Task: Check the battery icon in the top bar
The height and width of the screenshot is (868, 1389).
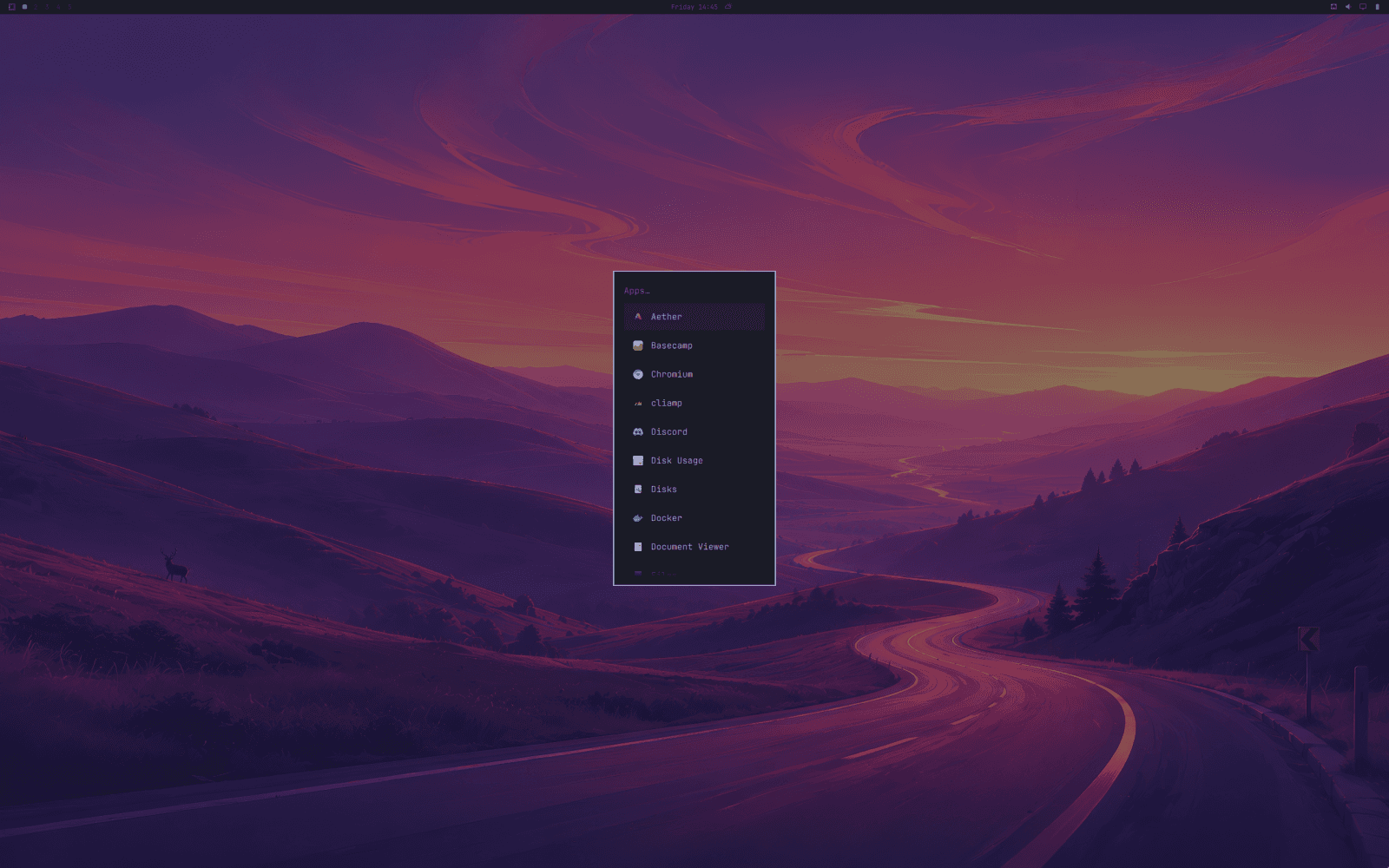Action: [1378, 7]
